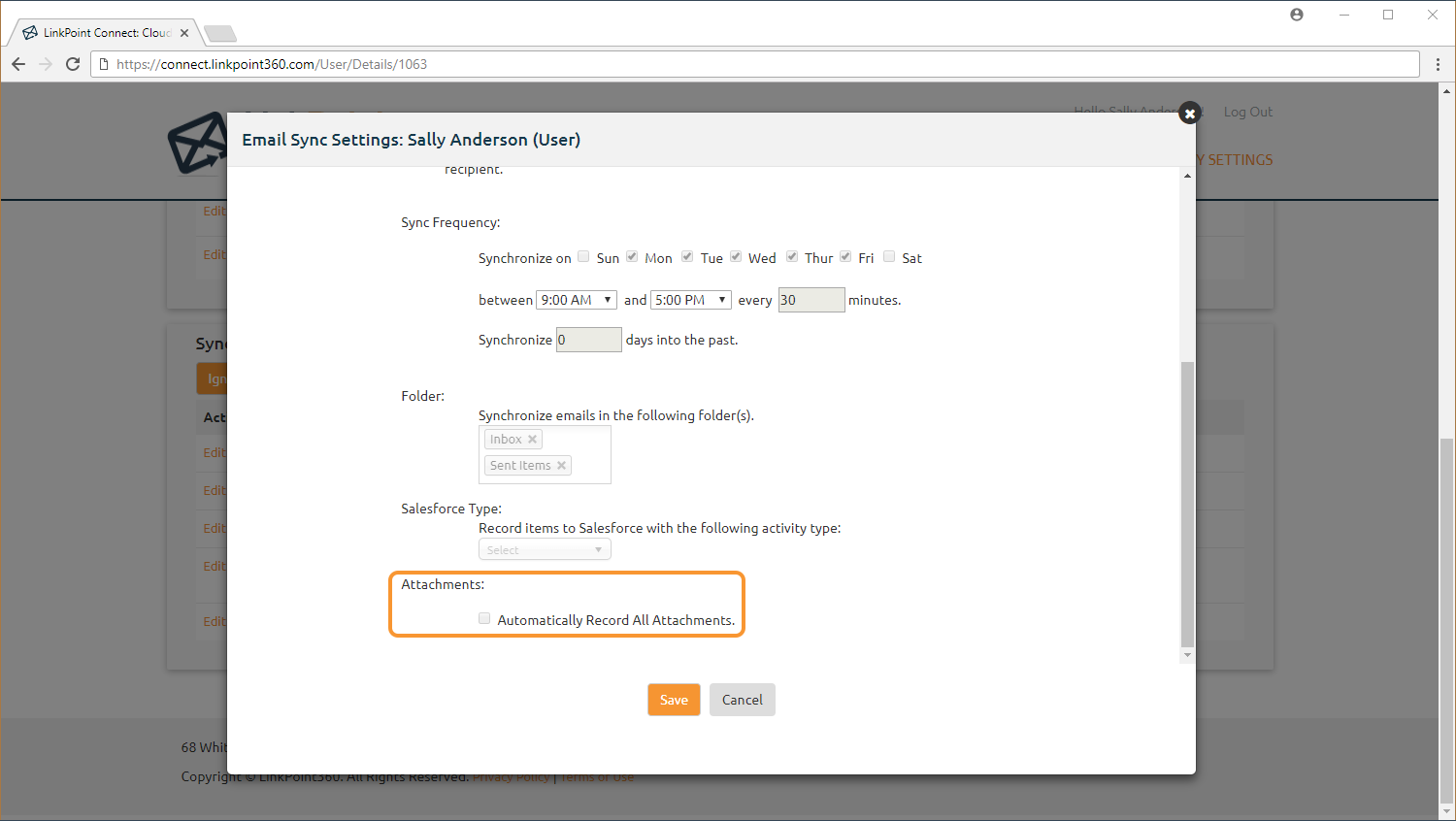Click the dialog scroll up arrow
The width and height of the screenshot is (1456, 821).
tap(1187, 176)
